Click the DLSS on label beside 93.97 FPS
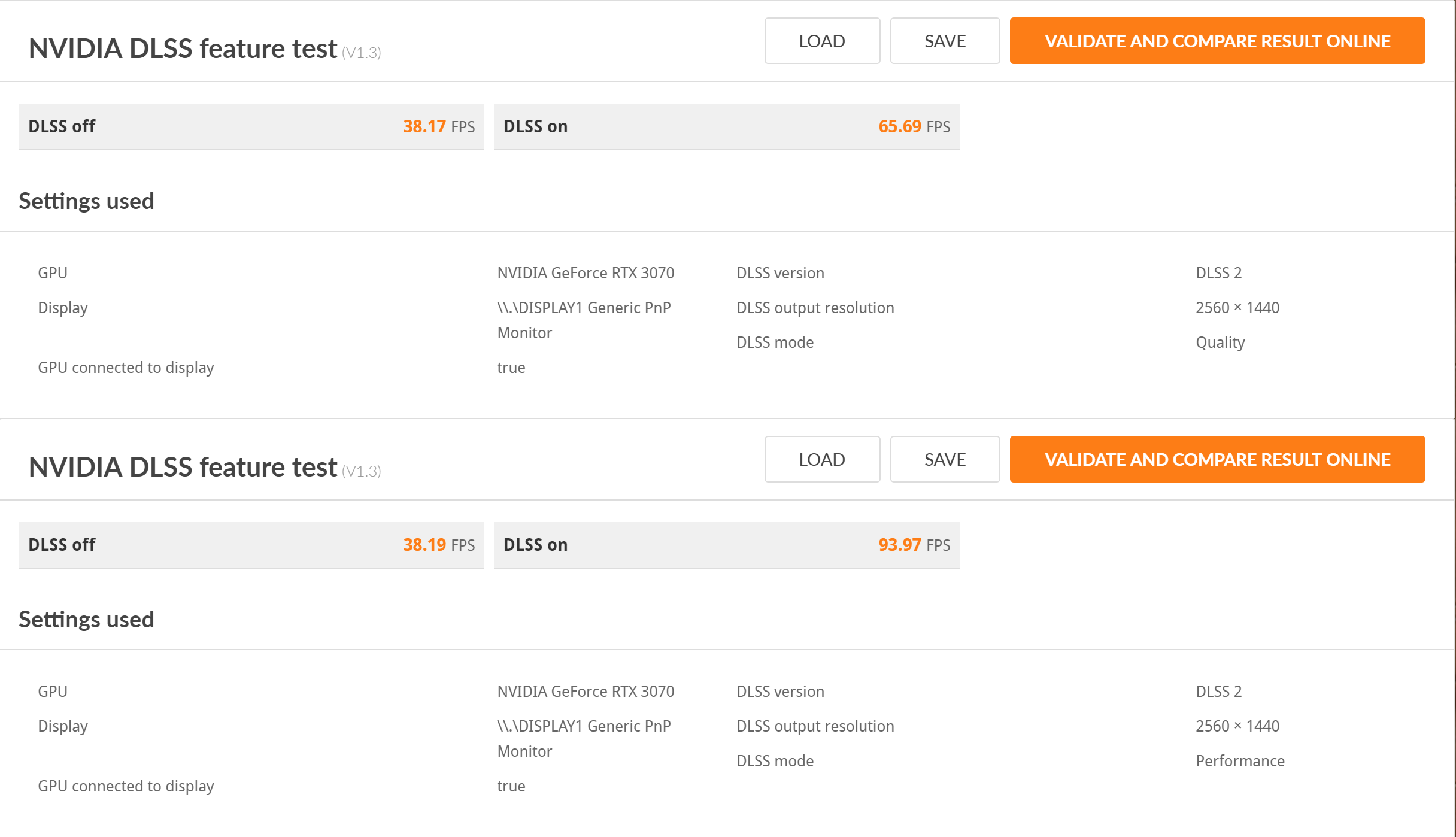This screenshot has width=1456, height=837. coord(535,545)
